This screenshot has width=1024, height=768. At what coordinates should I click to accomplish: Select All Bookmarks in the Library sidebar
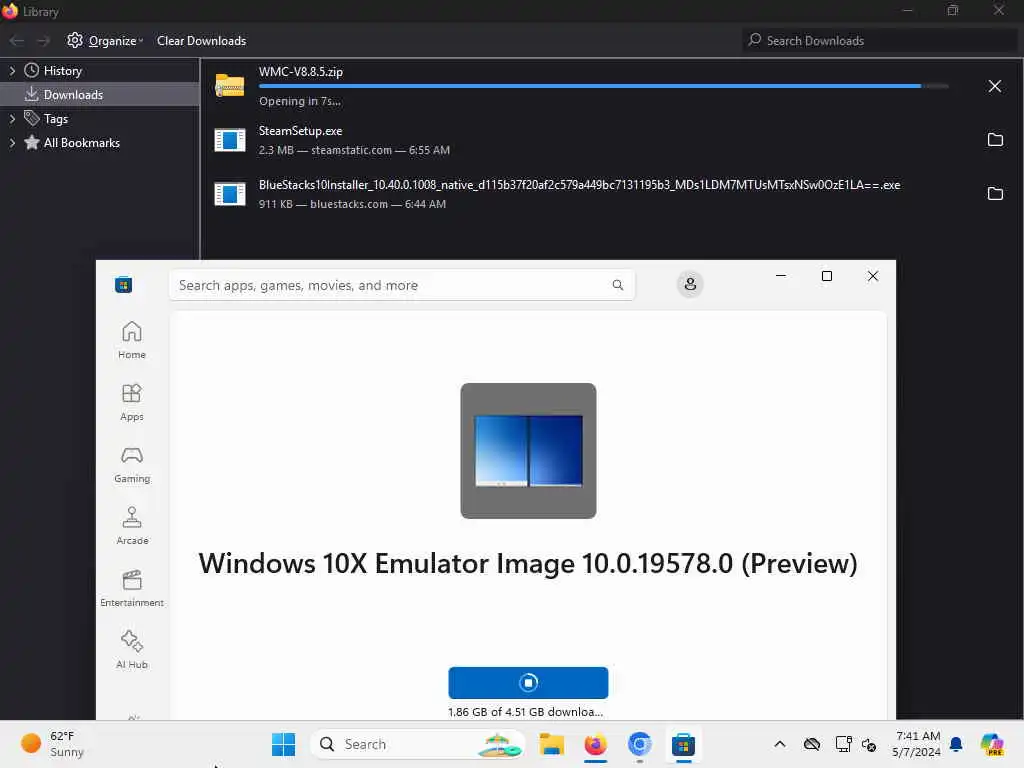82,142
